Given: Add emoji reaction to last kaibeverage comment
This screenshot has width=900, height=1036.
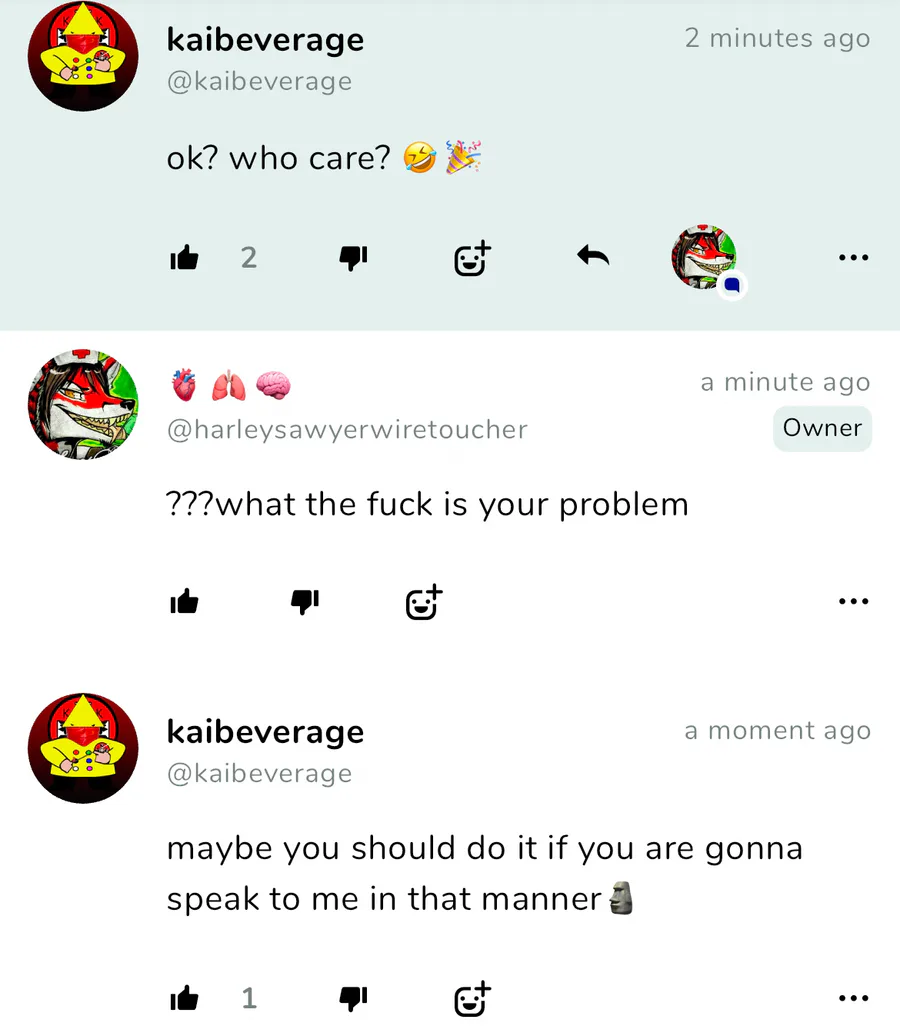Looking at the screenshot, I should (472, 998).
